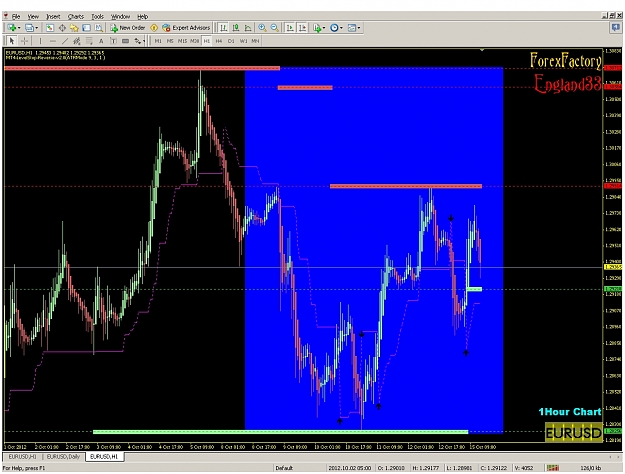Switch to the EURUSD,Daily chart tab
The height and width of the screenshot is (474, 625).
coord(63,456)
